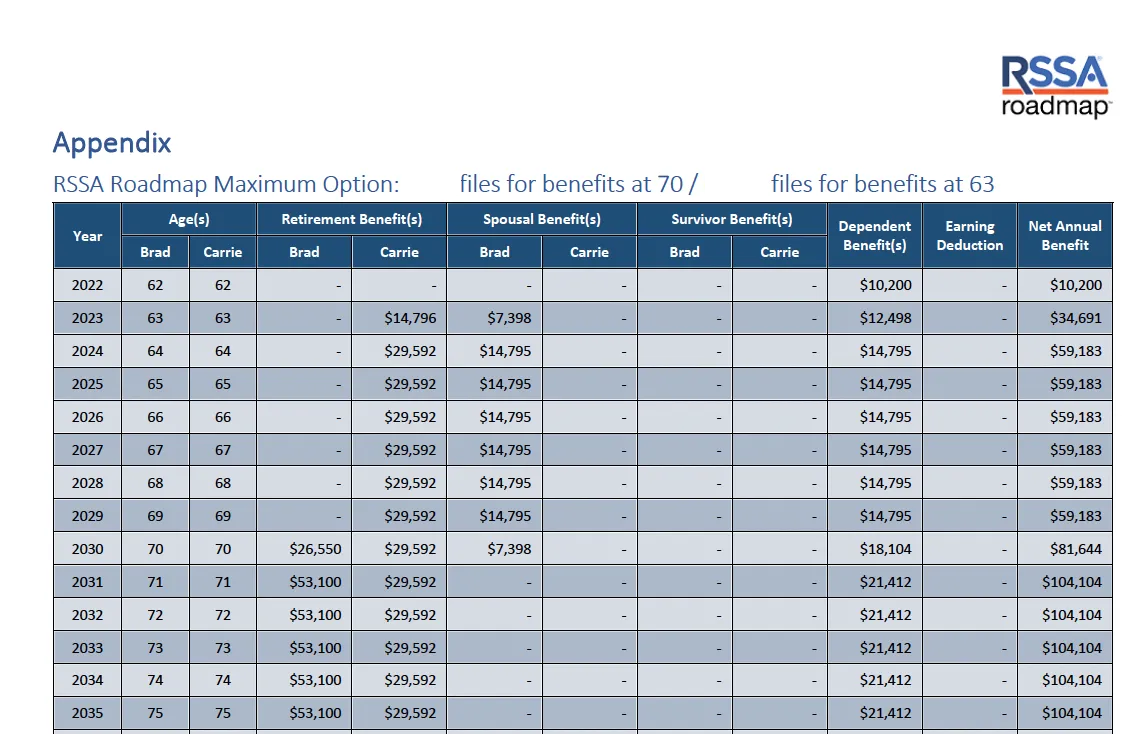1136x734 pixels.
Task: Click Carrie subheader under Retirement Benefit(s)
Action: 399,252
